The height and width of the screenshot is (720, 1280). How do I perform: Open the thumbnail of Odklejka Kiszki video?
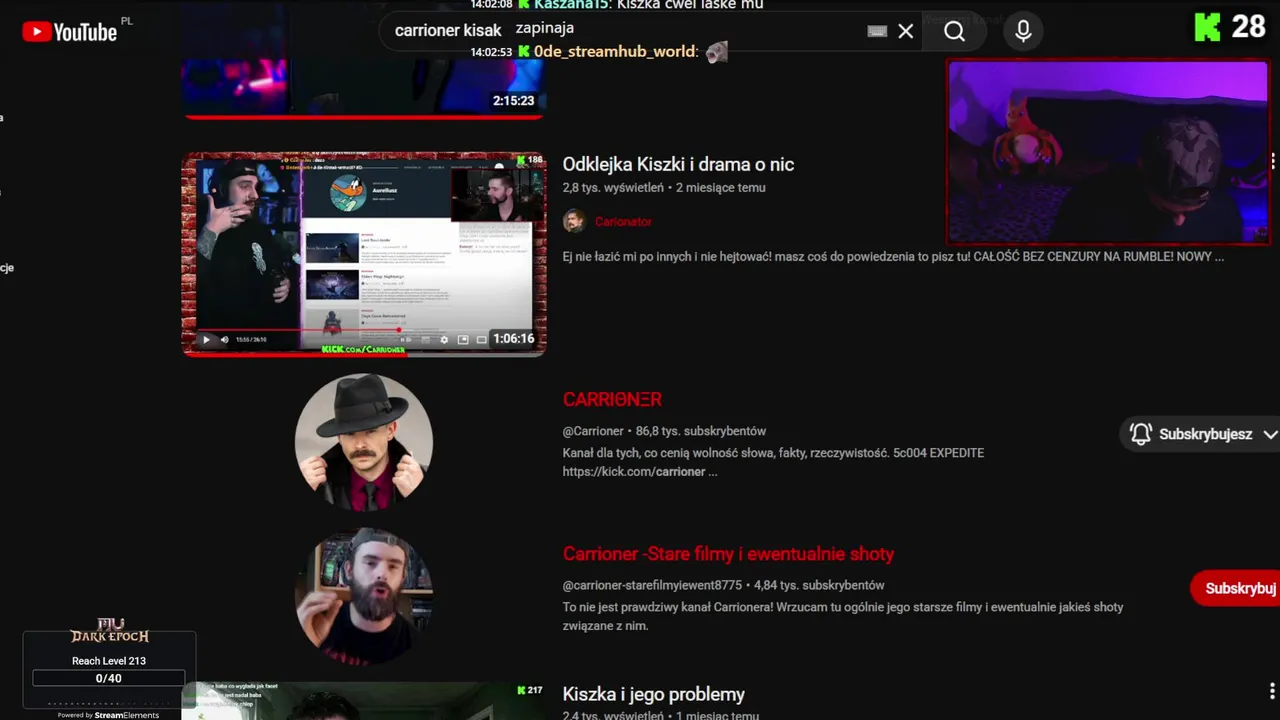[x=364, y=254]
